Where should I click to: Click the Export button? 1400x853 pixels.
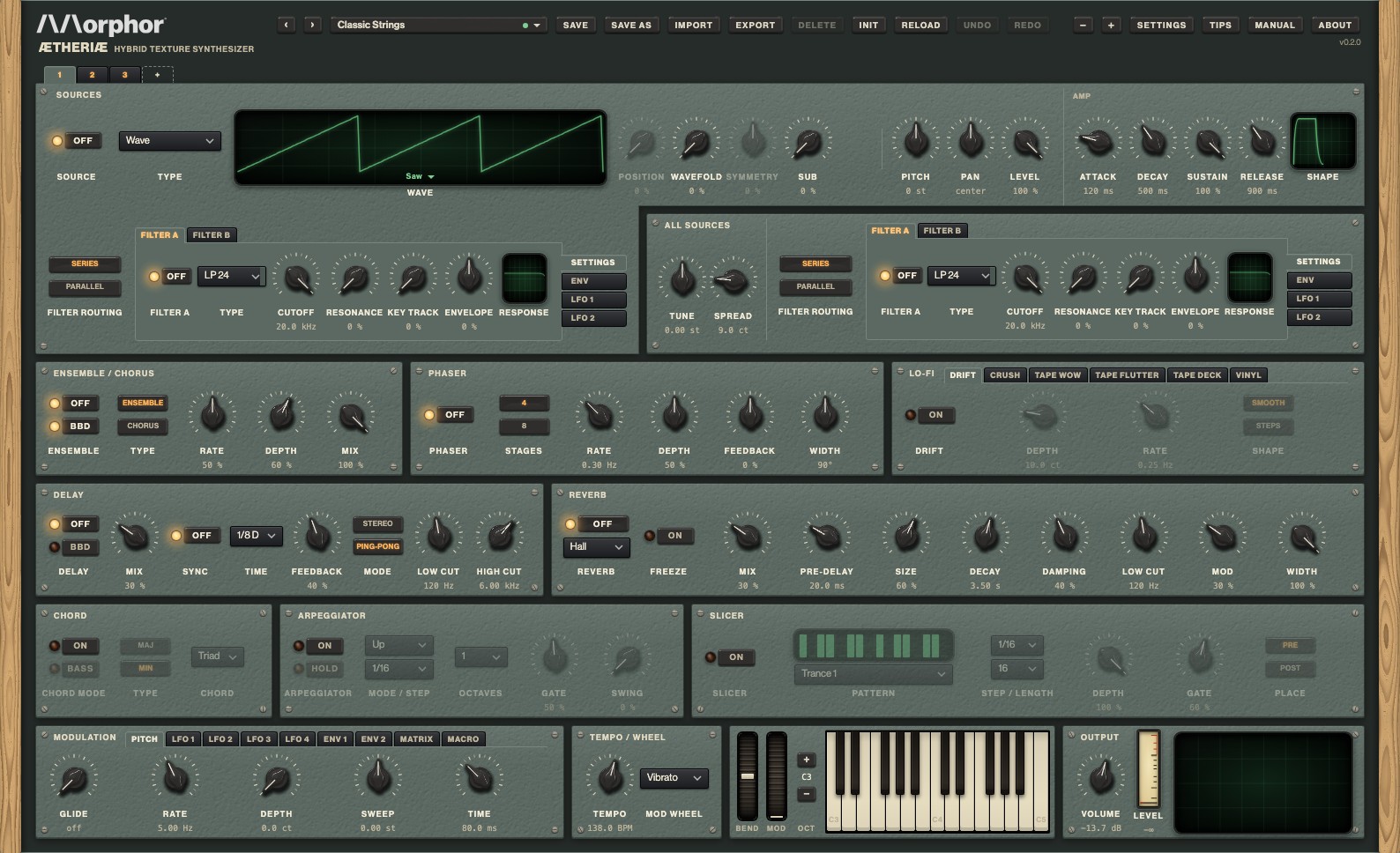756,25
